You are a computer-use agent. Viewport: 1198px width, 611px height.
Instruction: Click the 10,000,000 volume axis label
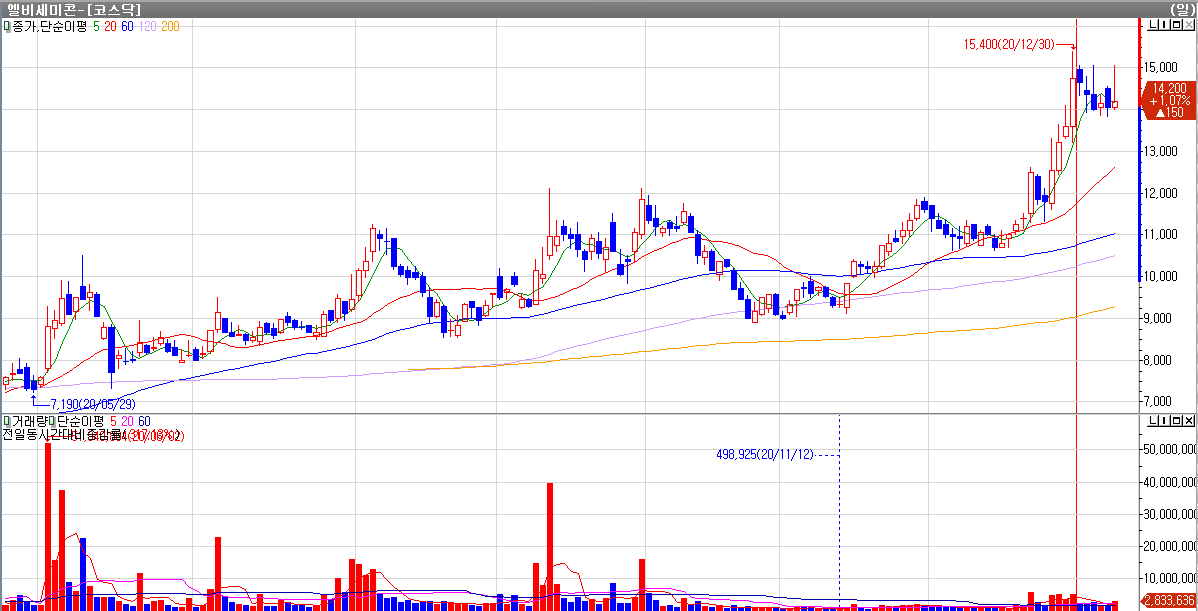(1169, 579)
